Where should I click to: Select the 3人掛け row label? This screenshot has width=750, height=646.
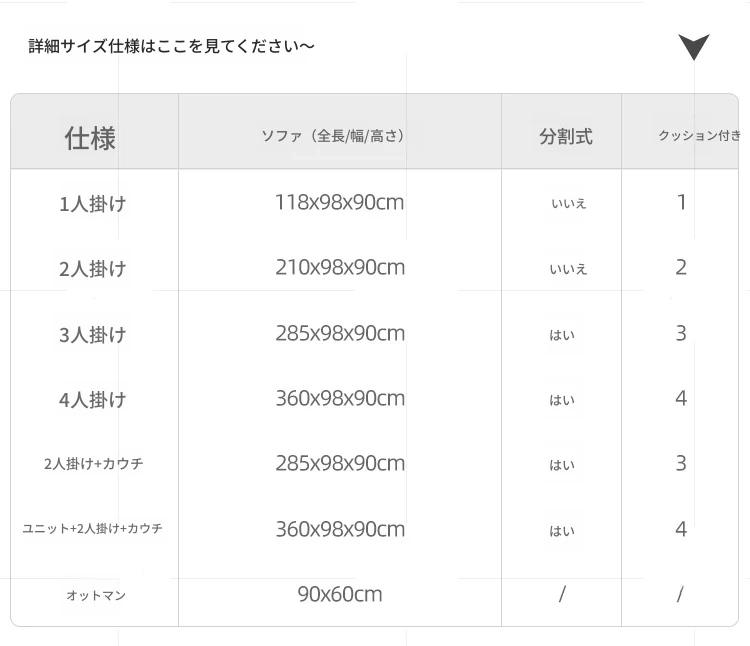pos(92,334)
